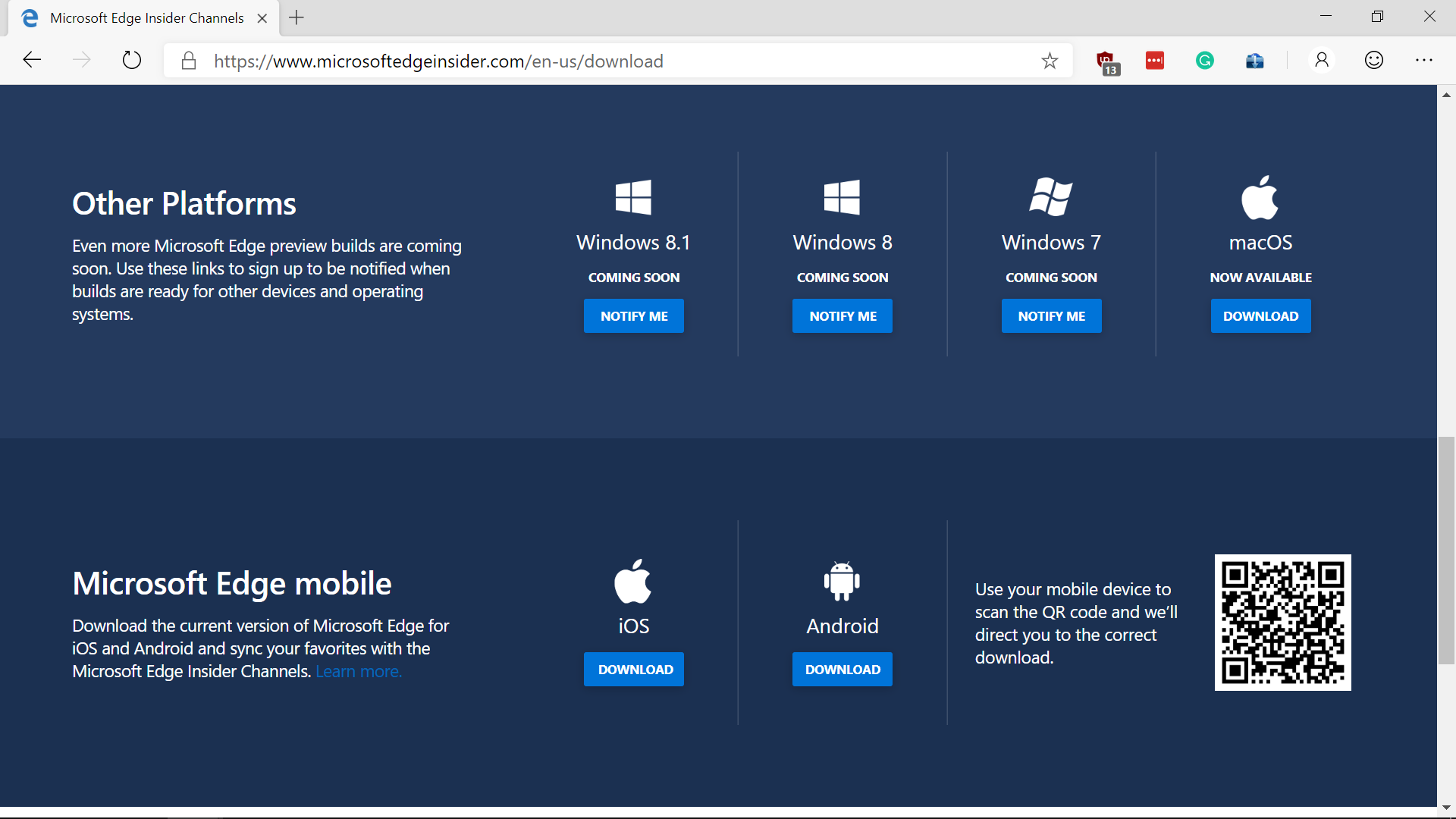Click the Other Platforms heading
The height and width of the screenshot is (819, 1456).
tap(184, 204)
